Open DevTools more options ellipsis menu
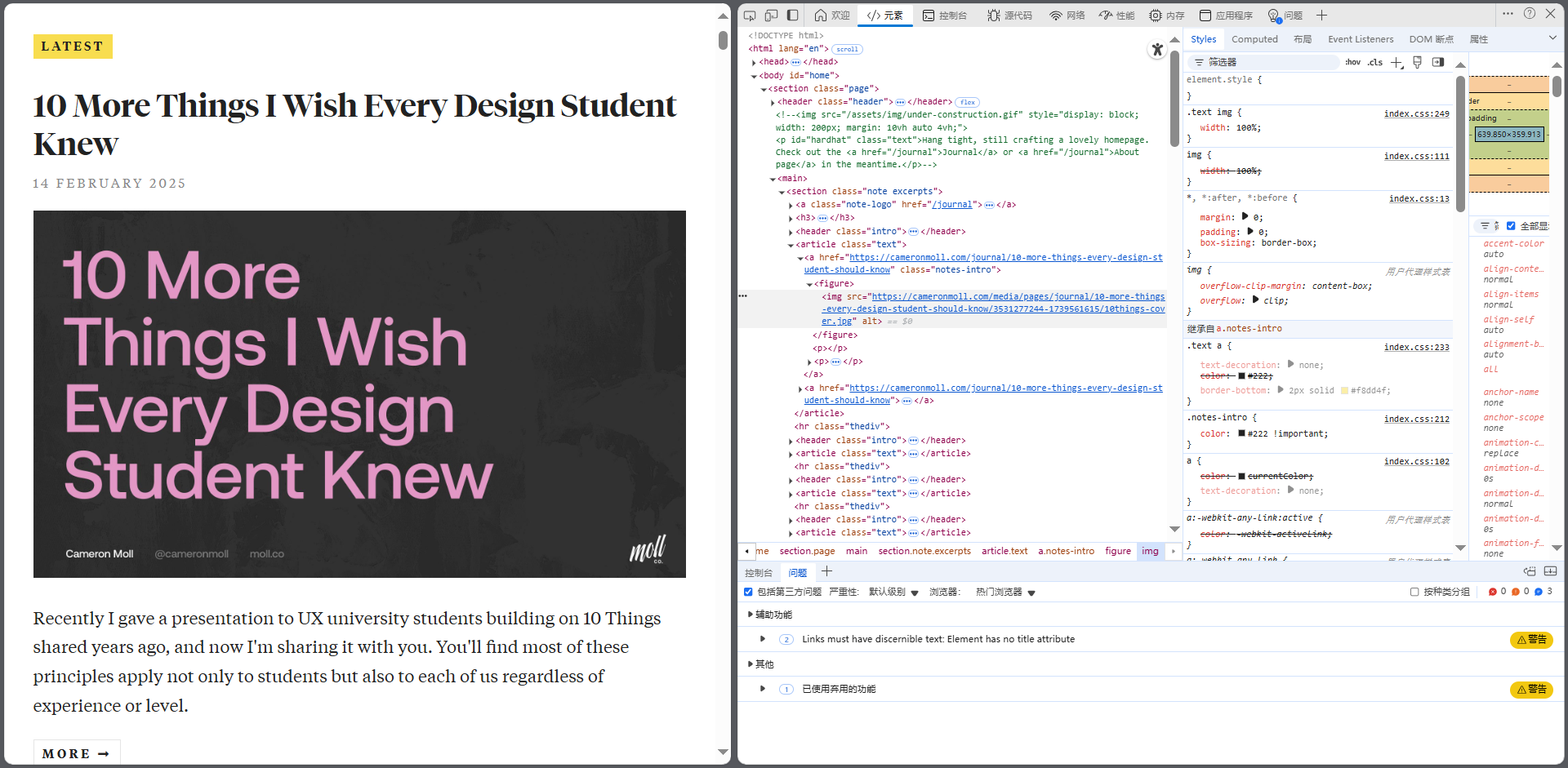Image resolution: width=1568 pixels, height=768 pixels. pos(1508,14)
